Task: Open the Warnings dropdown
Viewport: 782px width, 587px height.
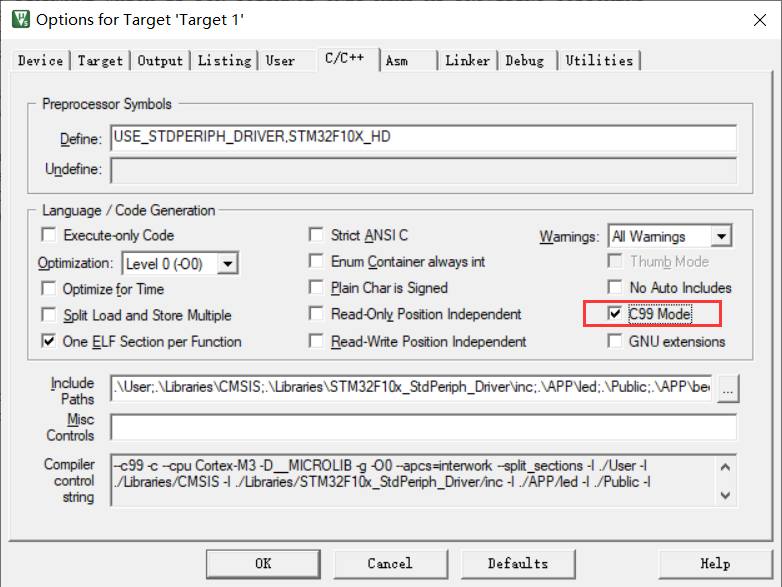Action: 721,236
